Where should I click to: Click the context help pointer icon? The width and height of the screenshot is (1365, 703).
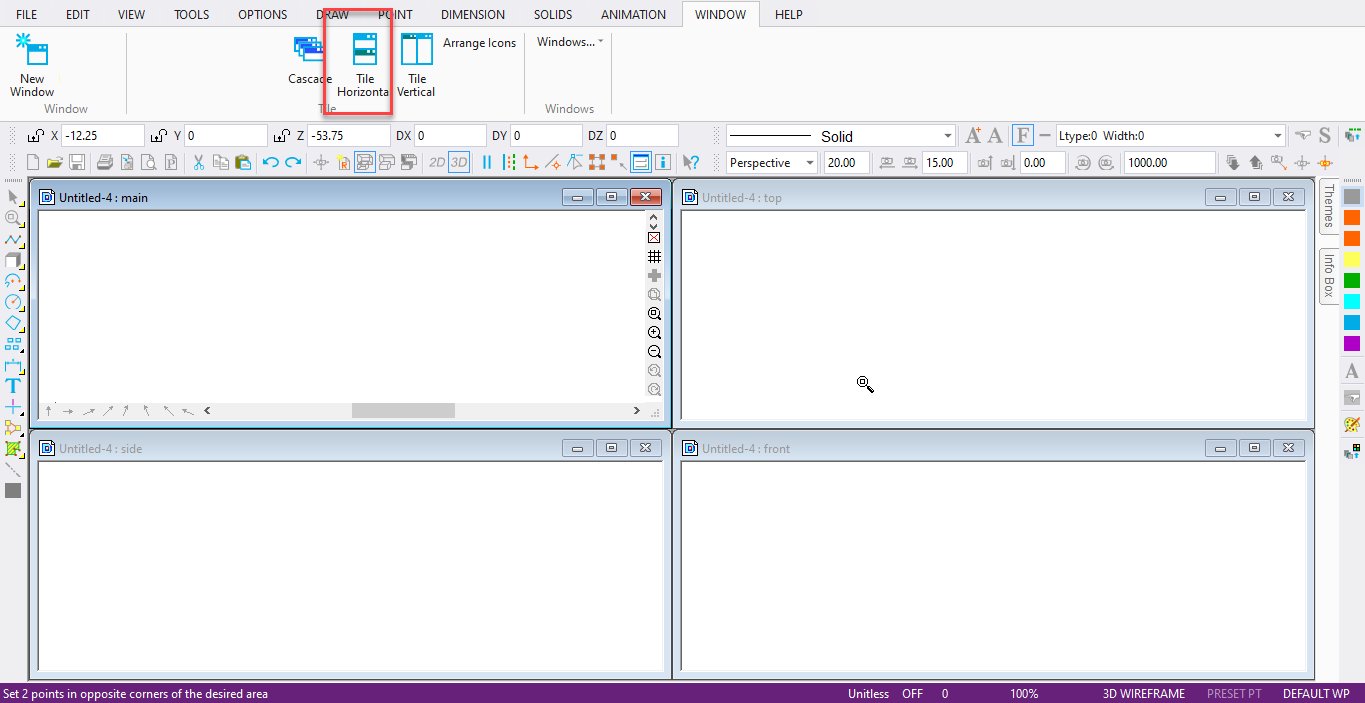[690, 162]
